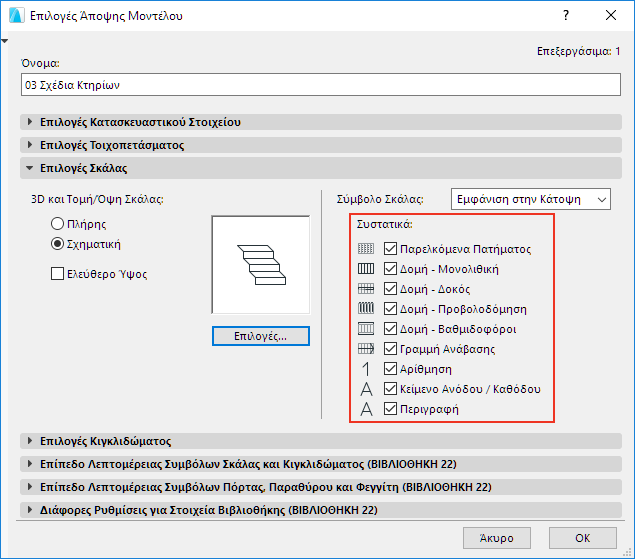The height and width of the screenshot is (559, 635).
Task: Close the Επιλογές Άποψης Μοντέλου dialog
Action: pyautogui.click(x=611, y=15)
